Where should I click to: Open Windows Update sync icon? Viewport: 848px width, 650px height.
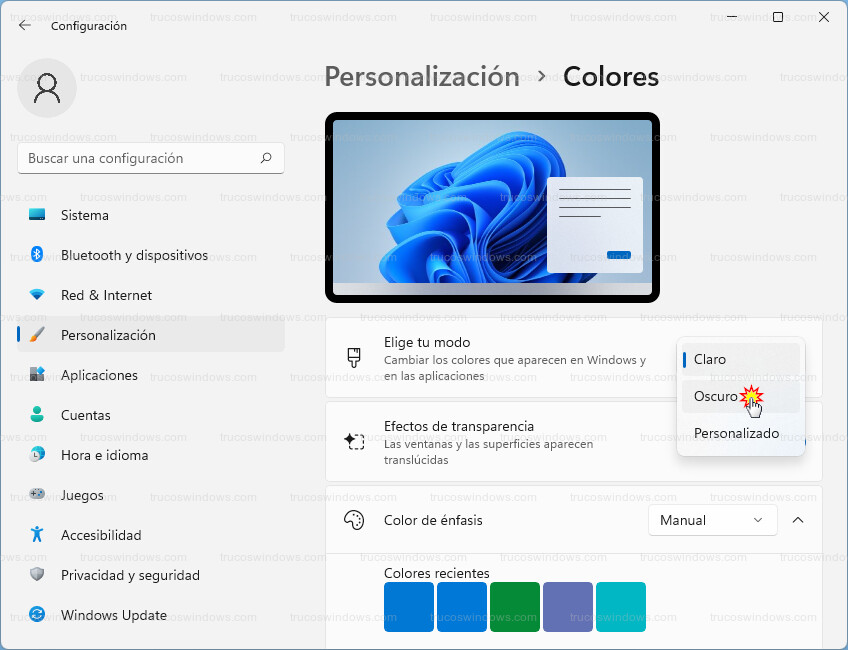click(37, 615)
